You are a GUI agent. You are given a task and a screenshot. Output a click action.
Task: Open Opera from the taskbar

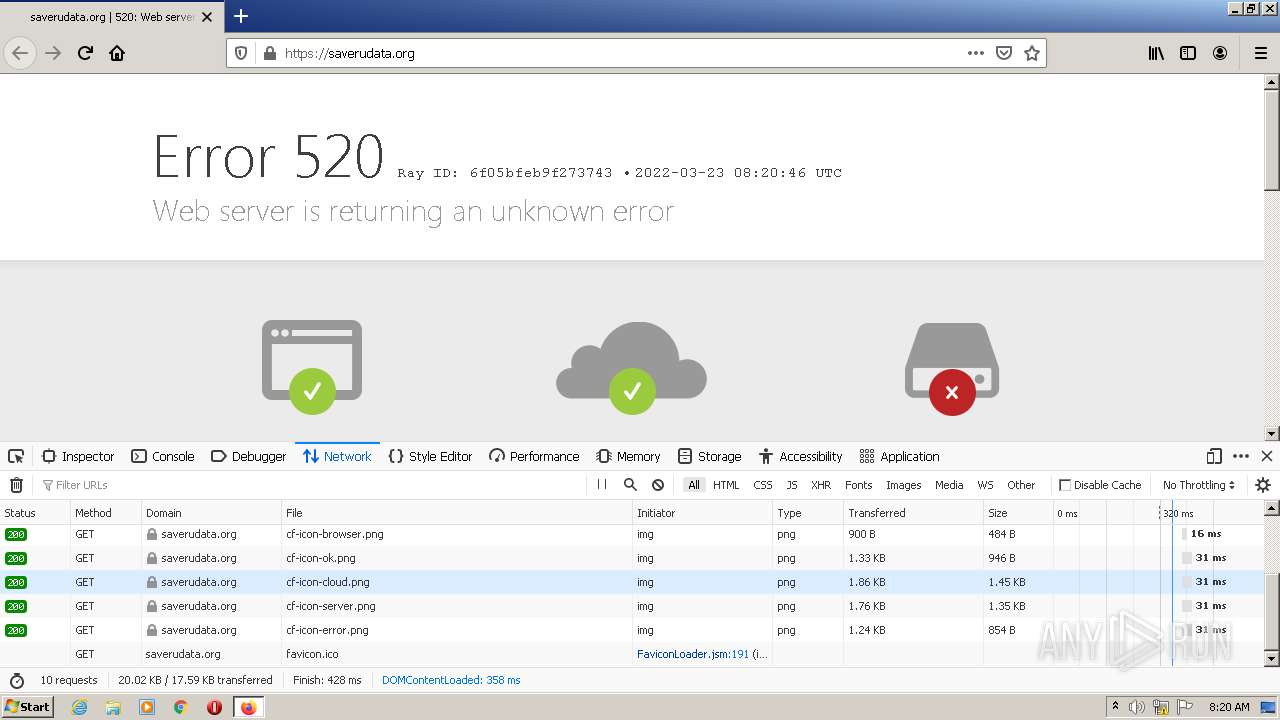pyautogui.click(x=214, y=707)
